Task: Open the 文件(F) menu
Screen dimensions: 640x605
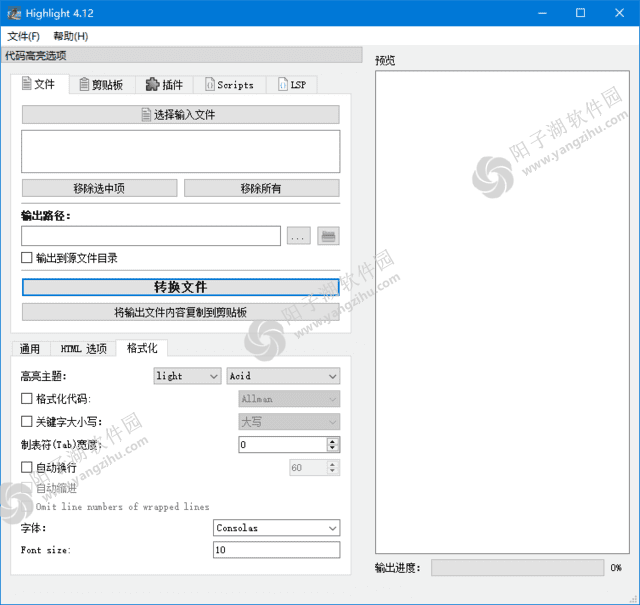Action: (x=23, y=36)
